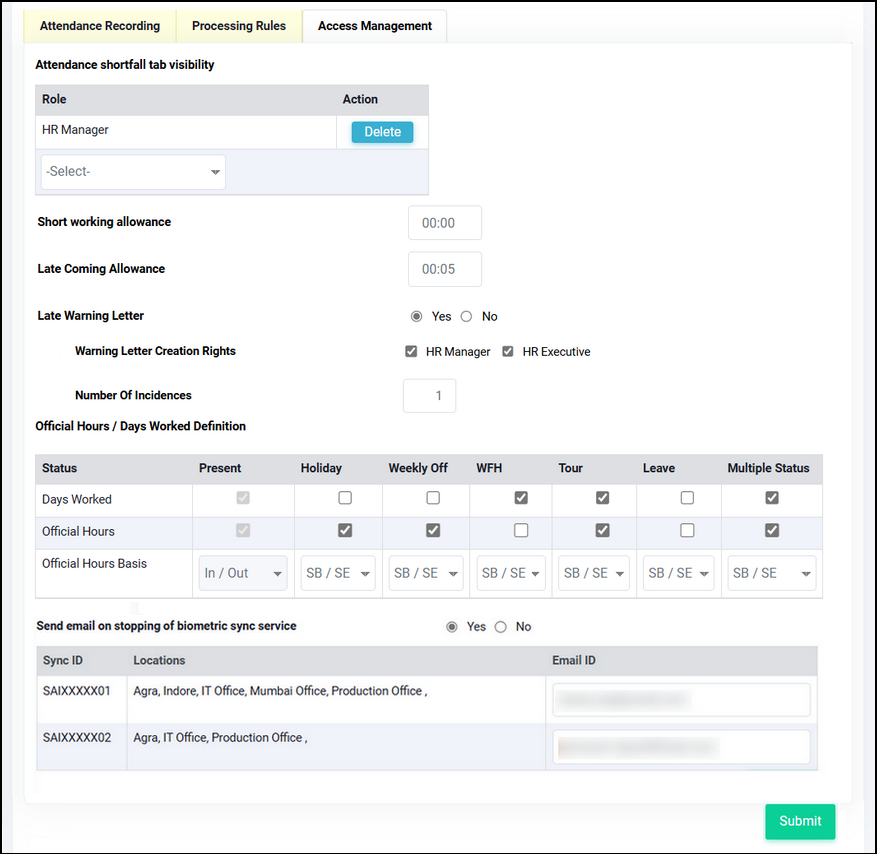The height and width of the screenshot is (855, 877).
Task: Select the Access Management tab
Action: pyautogui.click(x=375, y=26)
